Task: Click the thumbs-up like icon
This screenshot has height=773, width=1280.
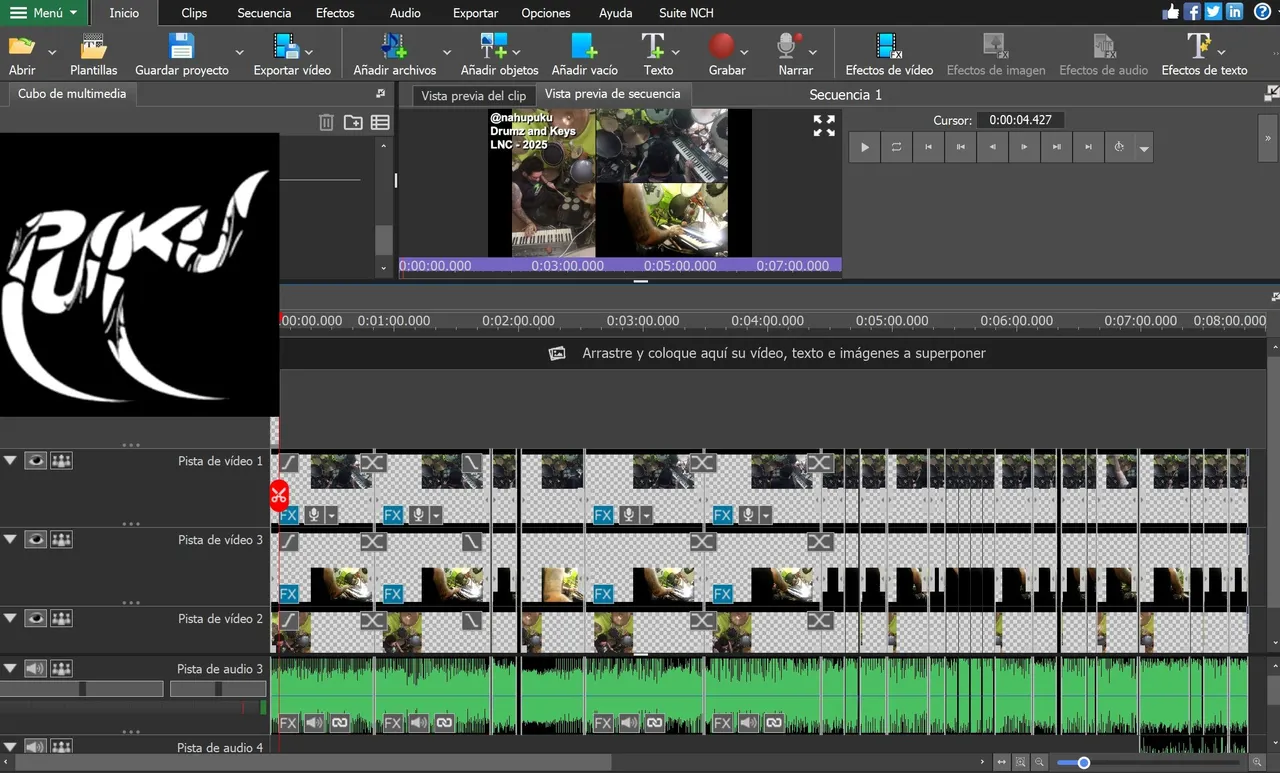Action: (x=1171, y=12)
